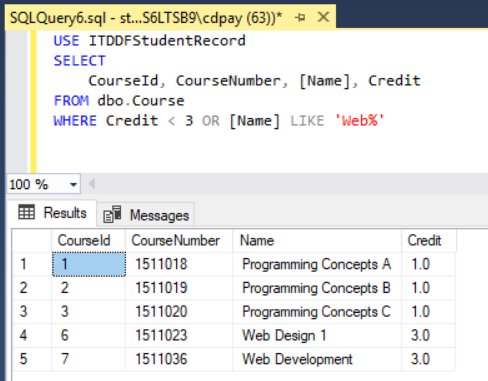Click the WHERE keyword in the query
The height and width of the screenshot is (381, 488).
coord(75,121)
